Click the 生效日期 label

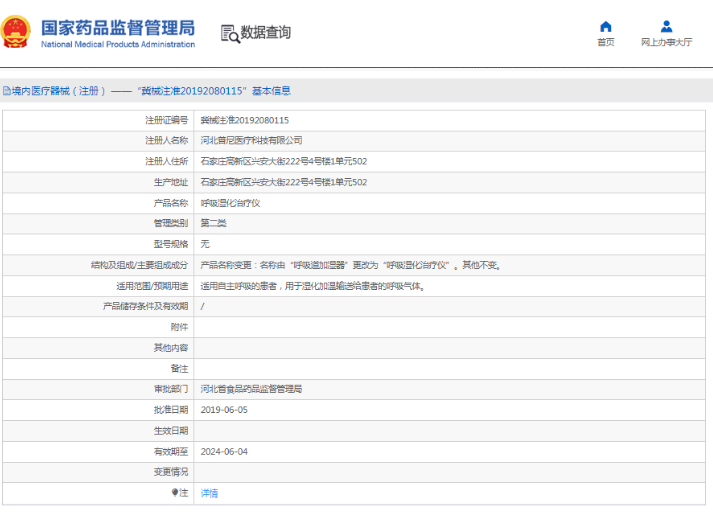click(x=171, y=431)
